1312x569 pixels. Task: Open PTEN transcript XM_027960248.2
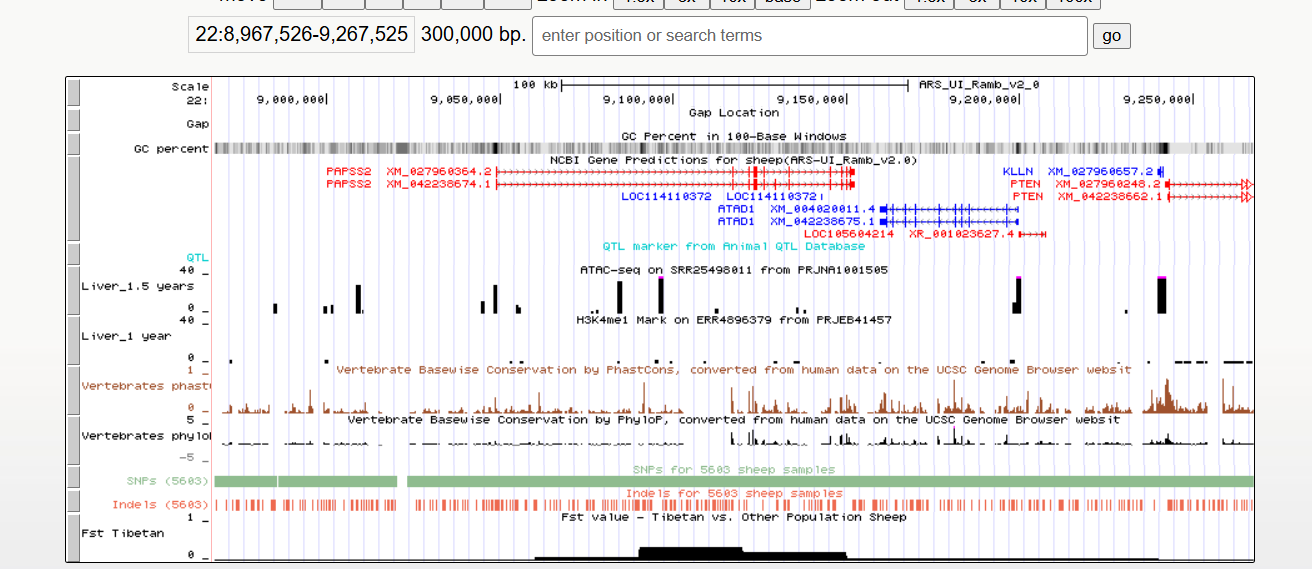coord(1108,184)
